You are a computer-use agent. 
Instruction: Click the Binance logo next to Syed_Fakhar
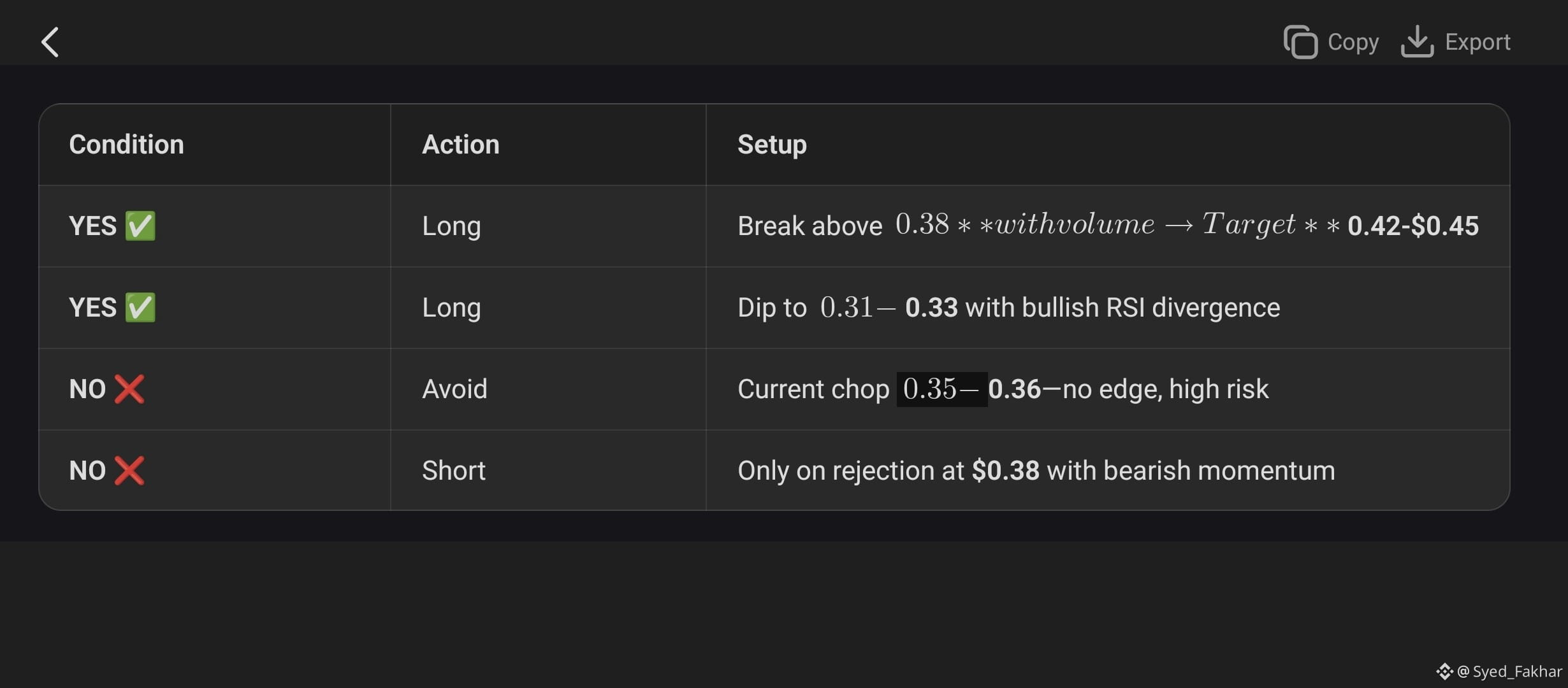(x=1444, y=671)
